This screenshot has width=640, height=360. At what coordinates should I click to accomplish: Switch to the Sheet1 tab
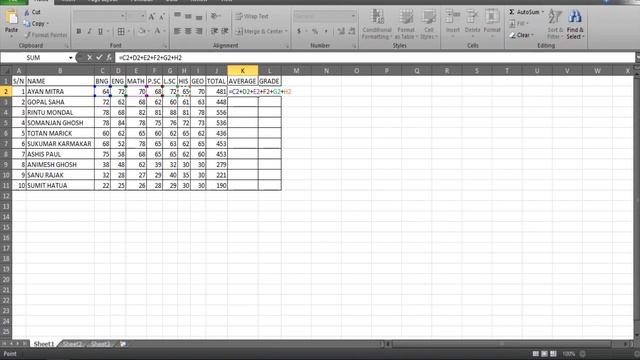(44, 344)
